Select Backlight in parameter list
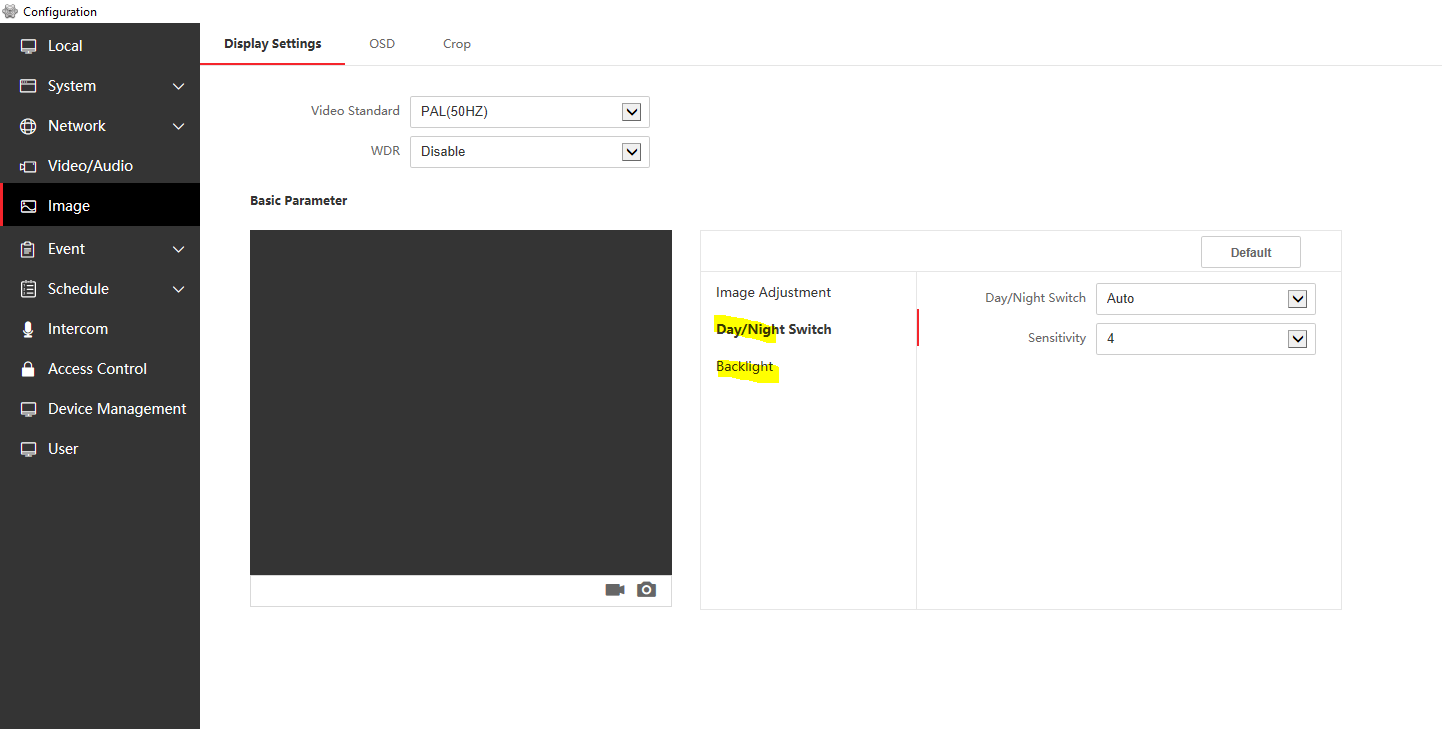The height and width of the screenshot is (729, 1442). click(745, 367)
